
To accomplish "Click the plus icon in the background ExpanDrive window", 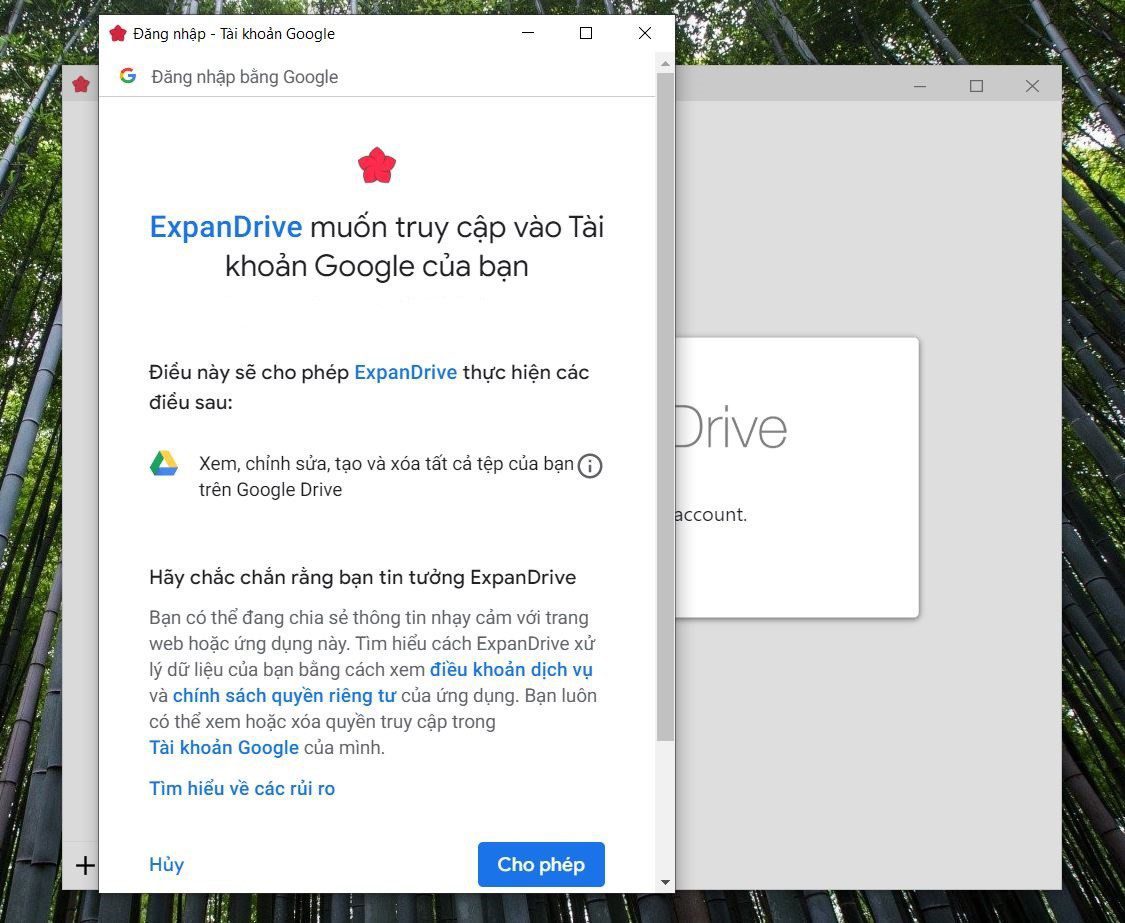I will [x=85, y=865].
